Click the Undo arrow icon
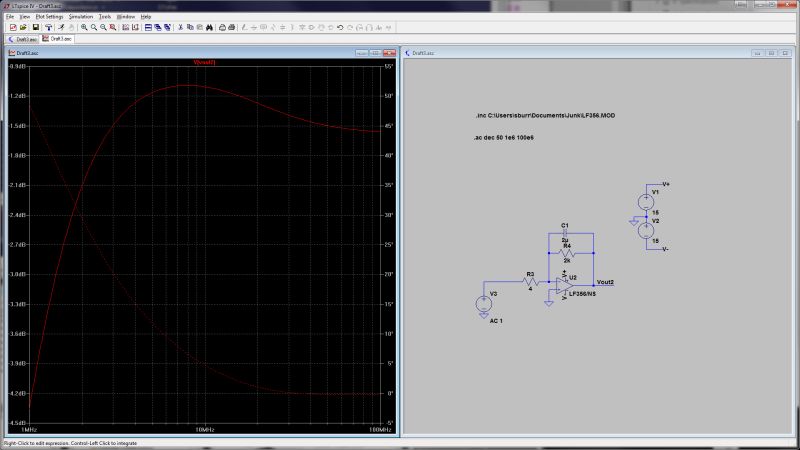This screenshot has width=800, height=450. (x=340, y=27)
